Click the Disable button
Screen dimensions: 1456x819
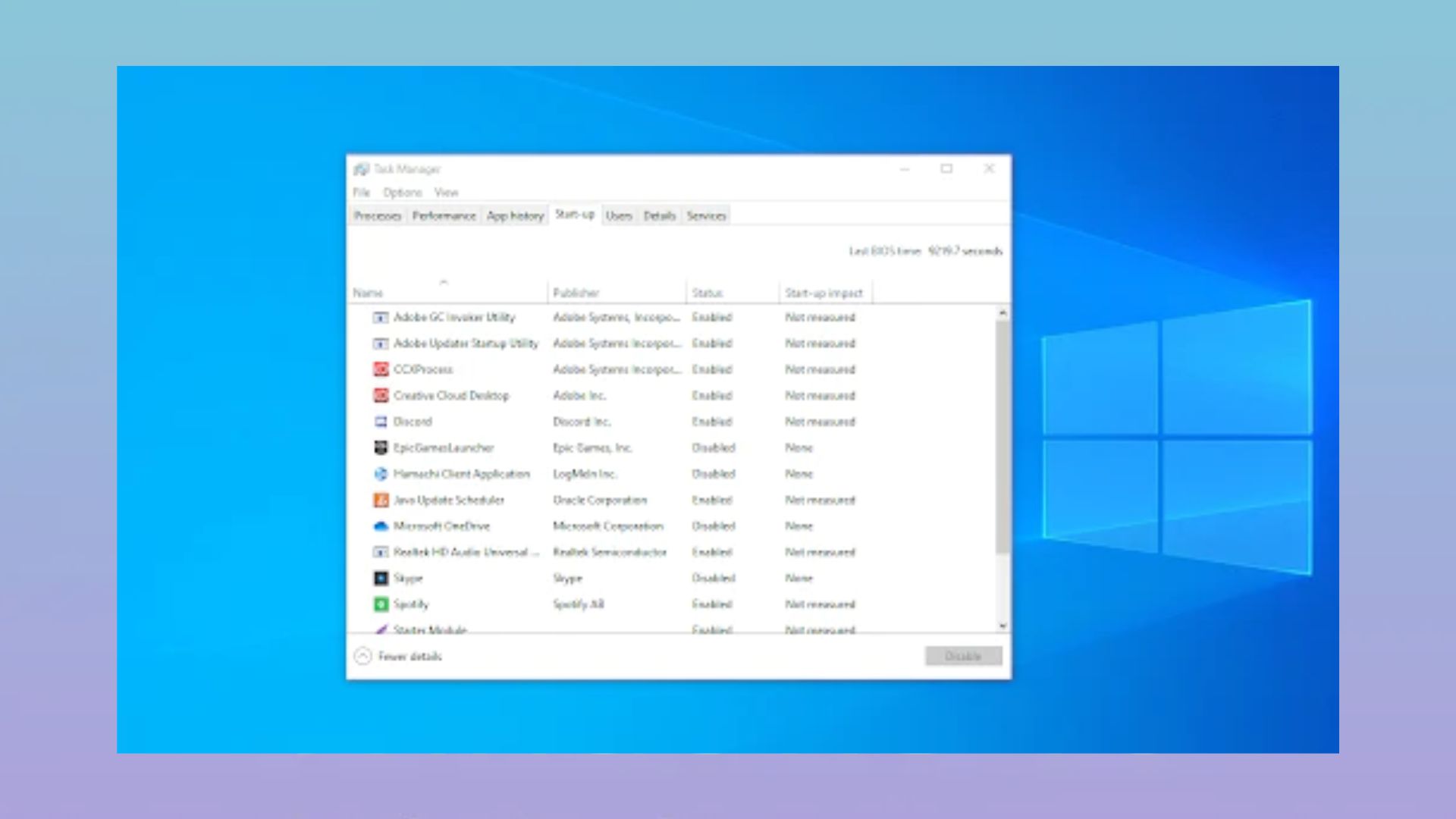point(964,656)
